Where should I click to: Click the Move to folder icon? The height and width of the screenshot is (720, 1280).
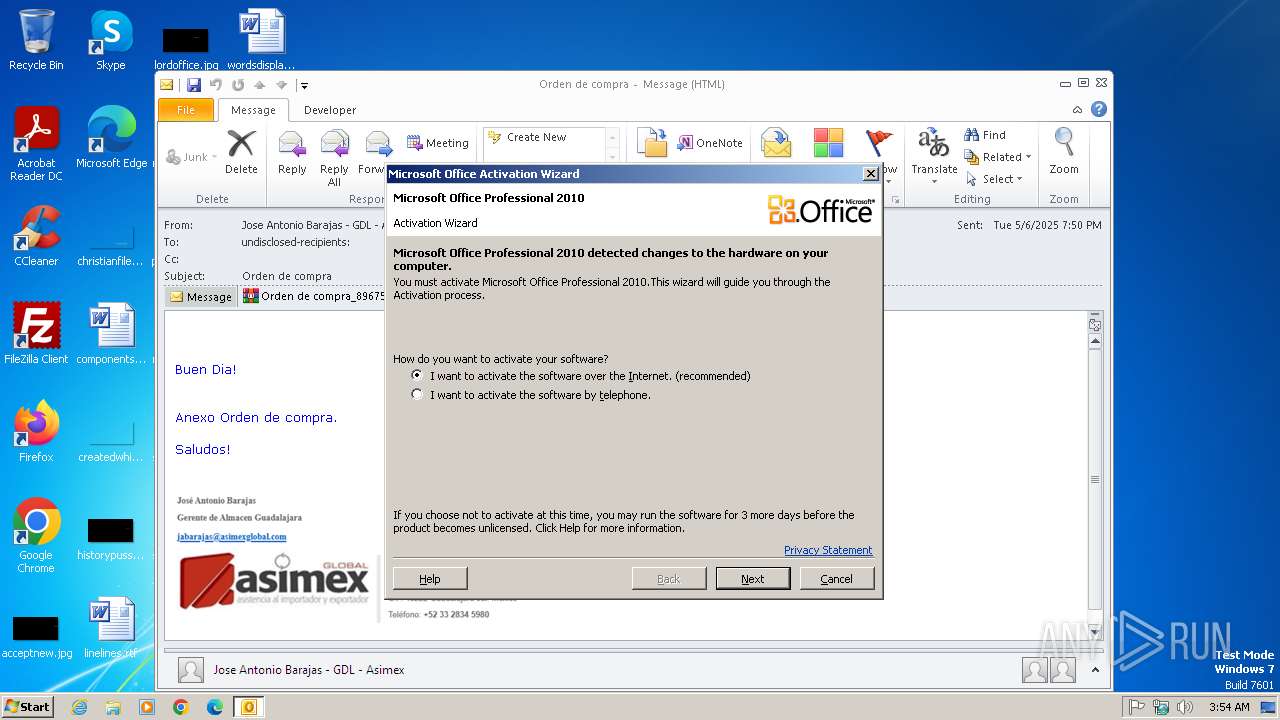click(652, 143)
